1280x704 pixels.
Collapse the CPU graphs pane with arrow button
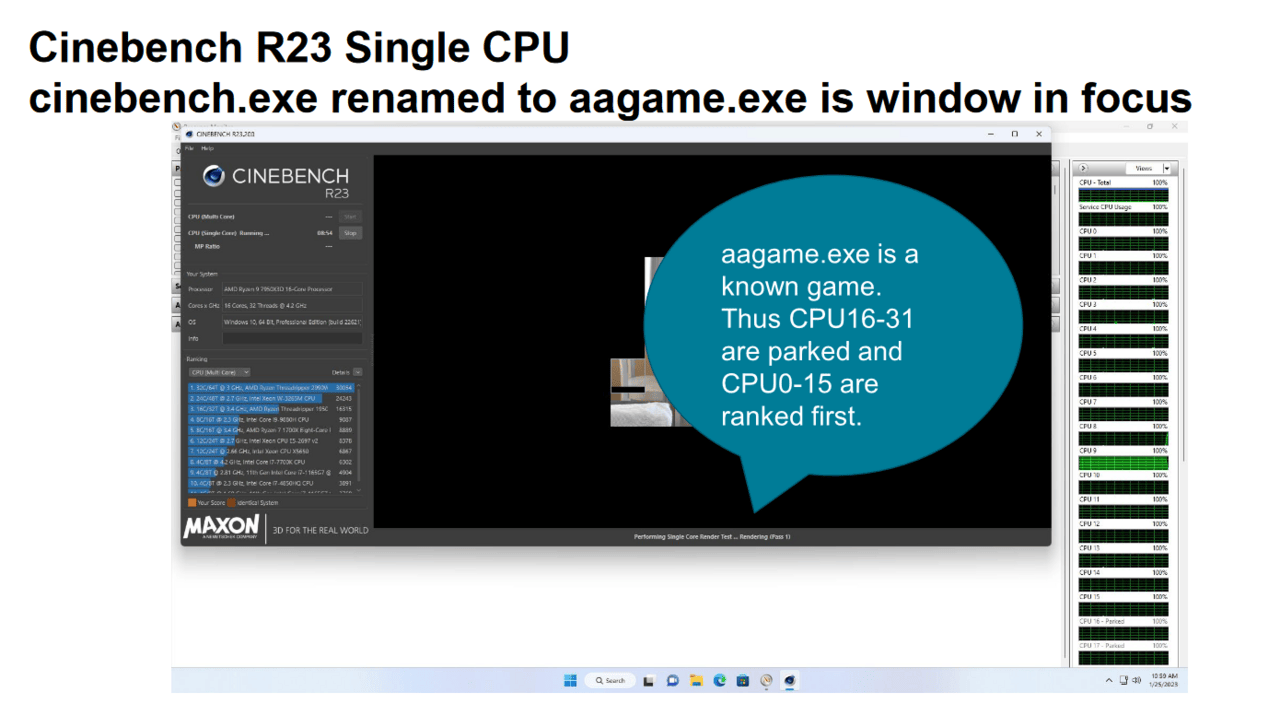(1083, 169)
